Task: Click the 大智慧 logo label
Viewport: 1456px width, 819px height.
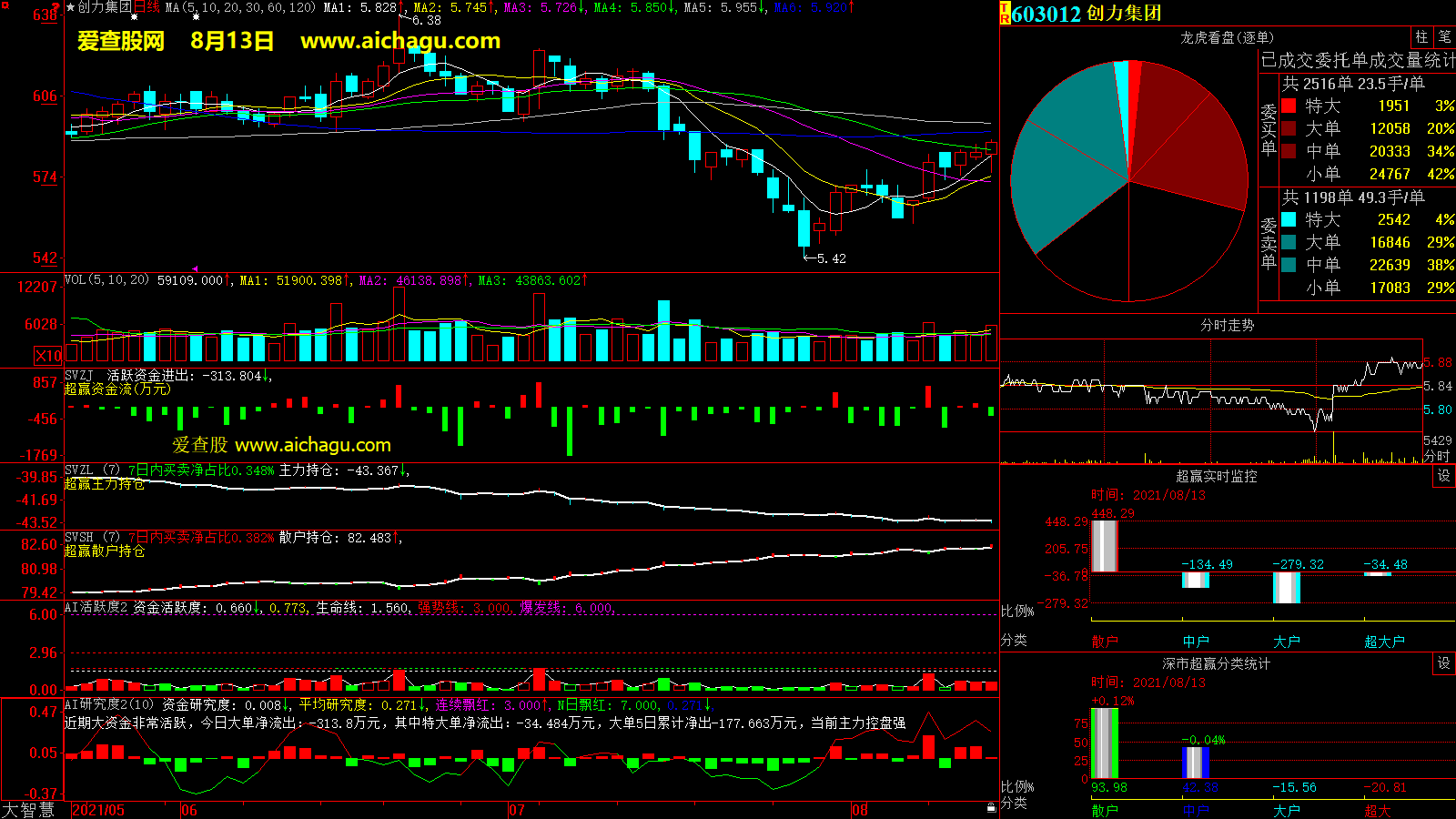Action: (x=28, y=809)
